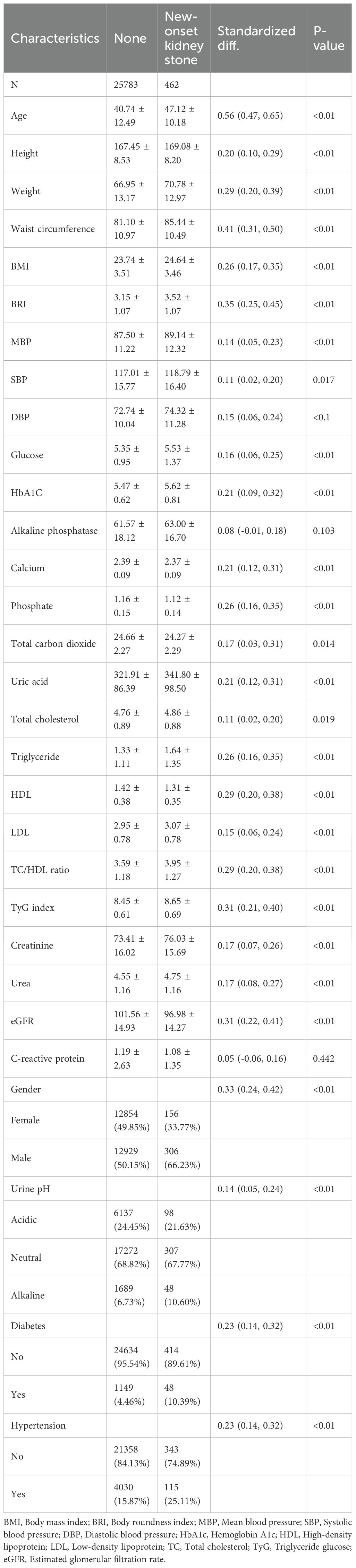Click the Waist circumference row label
Viewport: 356px width, 1568px height.
(53, 229)
